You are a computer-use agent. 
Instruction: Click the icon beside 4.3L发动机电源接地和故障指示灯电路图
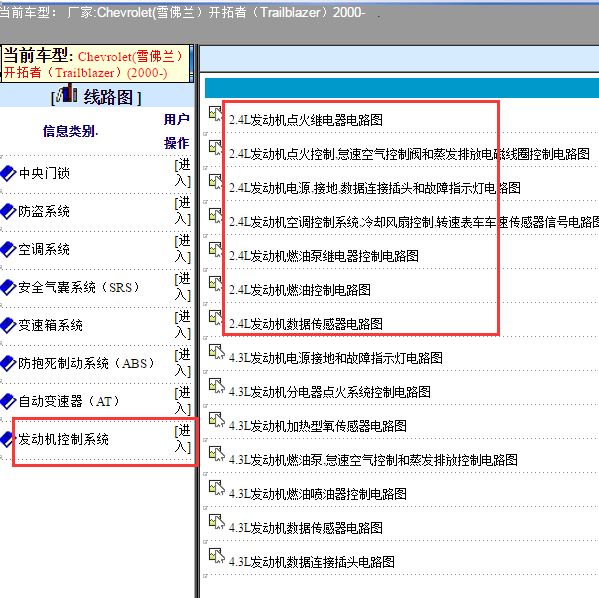[x=217, y=352]
